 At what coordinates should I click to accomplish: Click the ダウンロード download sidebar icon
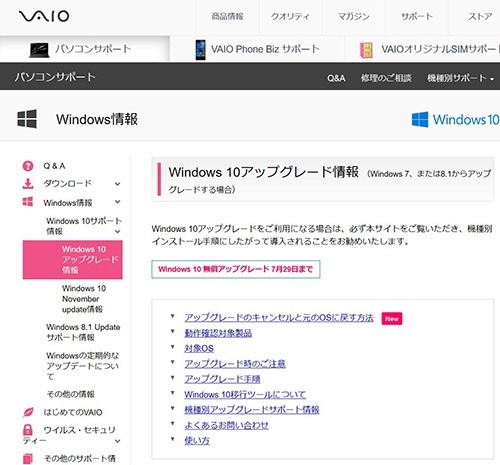[28, 184]
